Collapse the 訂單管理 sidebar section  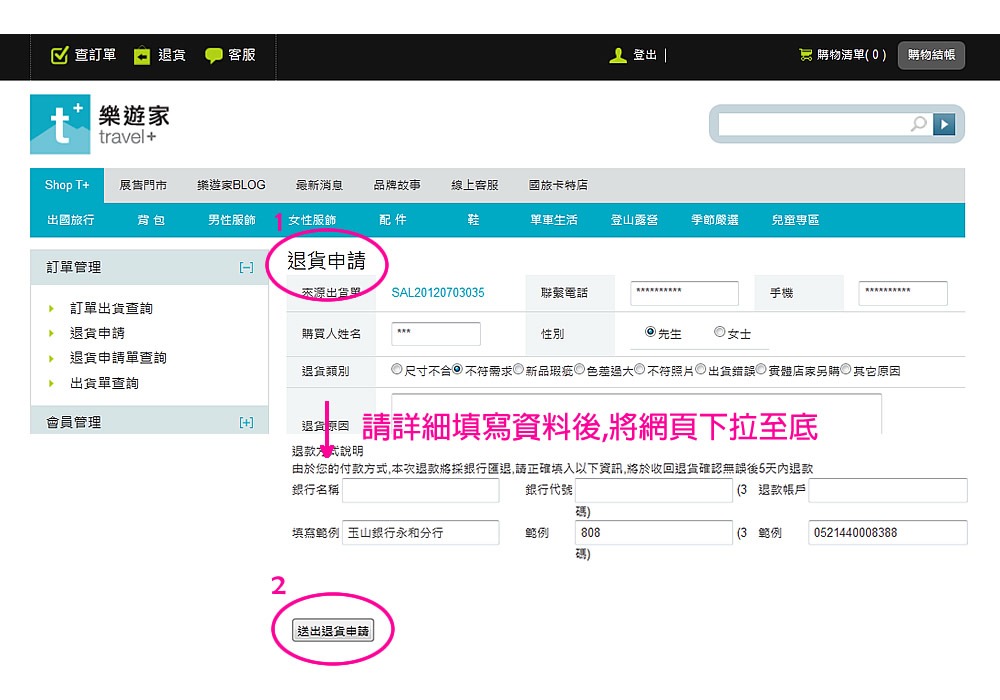(246, 268)
